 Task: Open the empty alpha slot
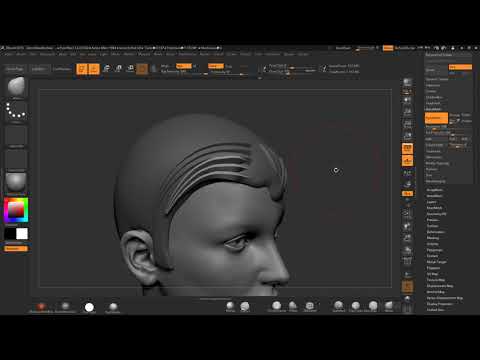coord(16,135)
